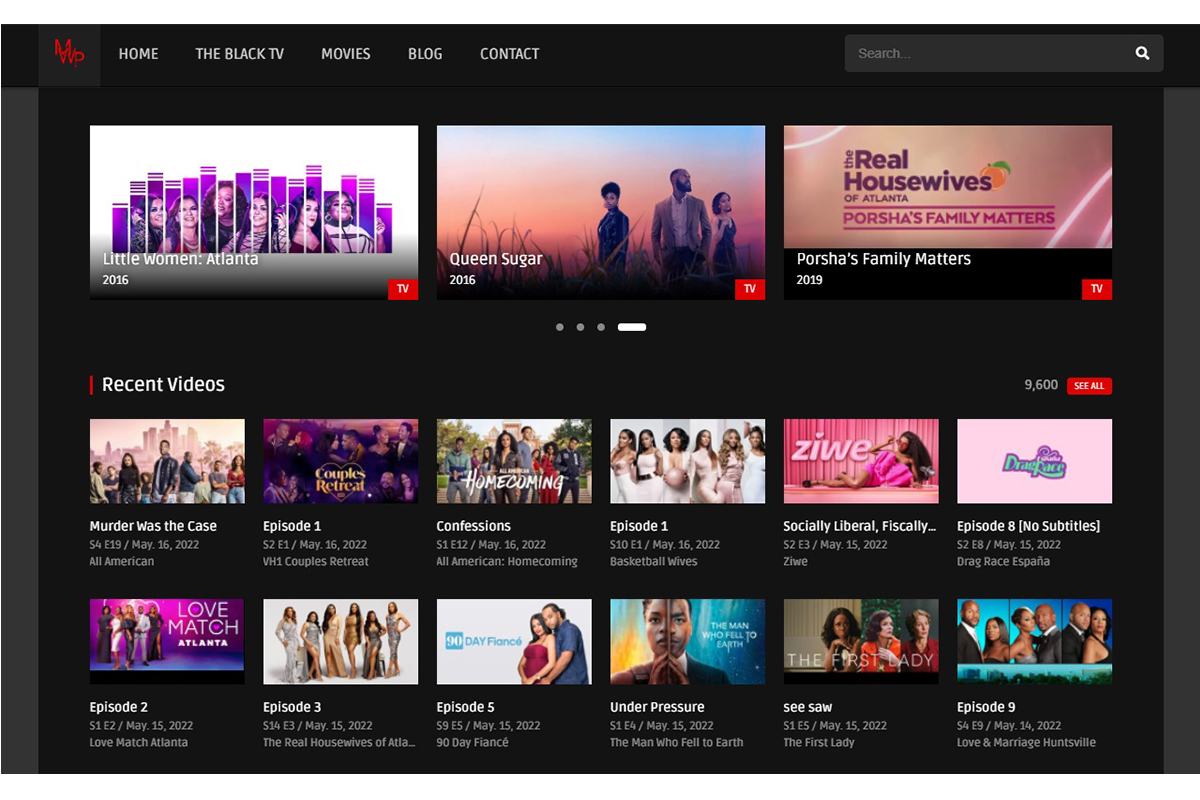Open the Couples Retreat thumbnail
Viewport: 1200px width, 800px height.
point(340,461)
